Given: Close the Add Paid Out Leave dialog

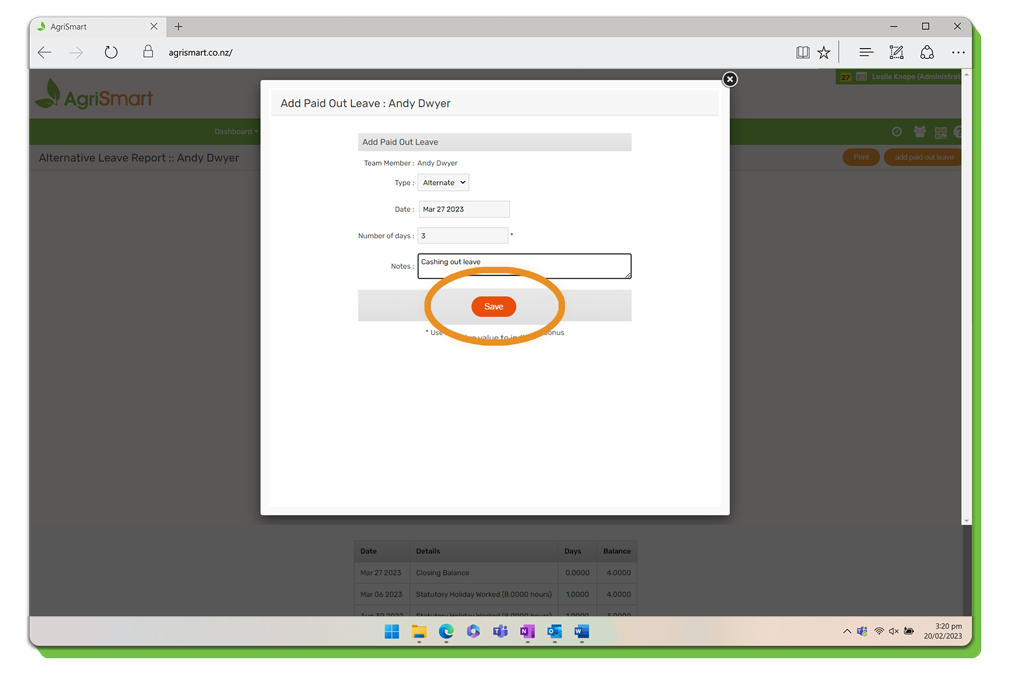Looking at the screenshot, I should pos(730,79).
